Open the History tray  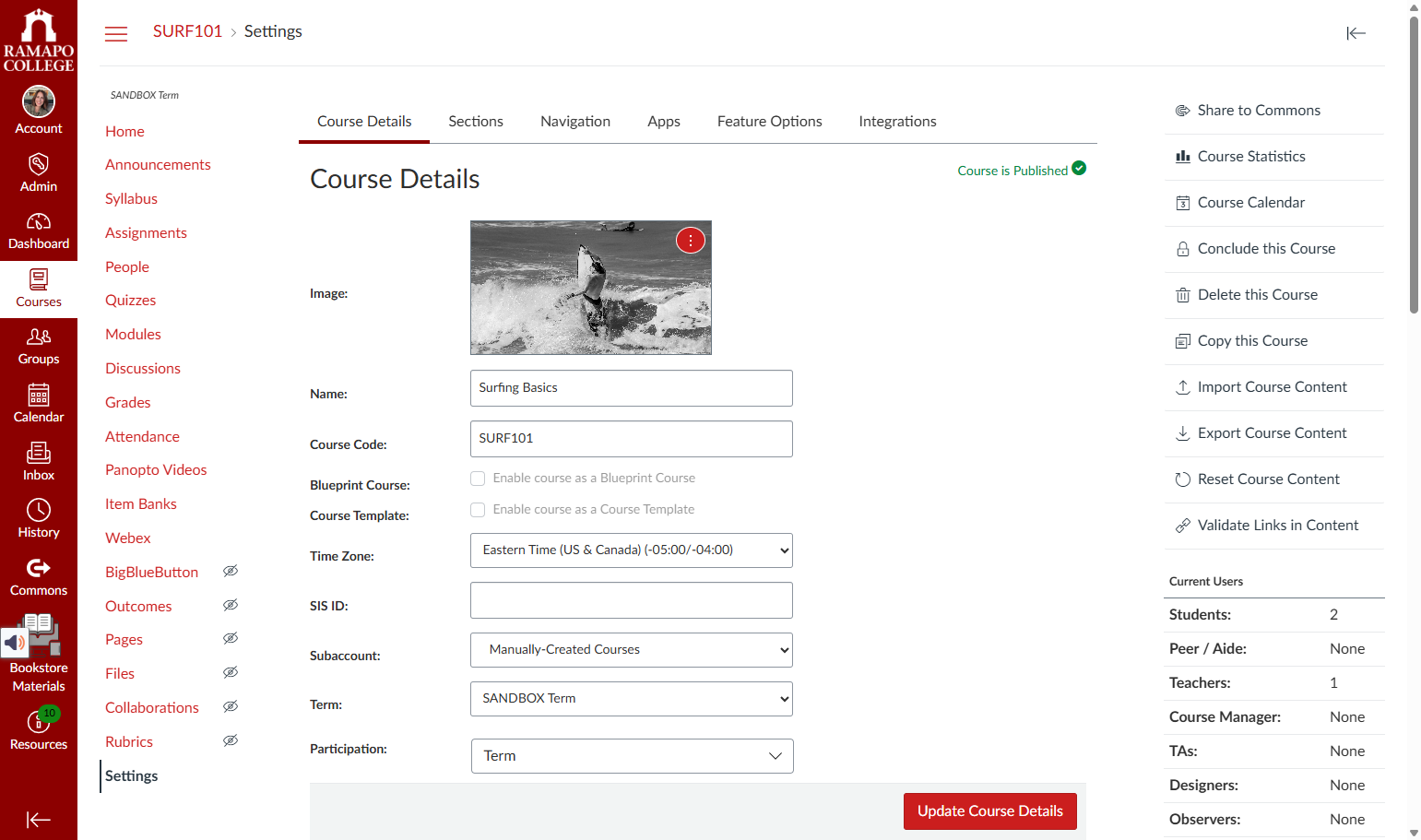pyautogui.click(x=39, y=520)
